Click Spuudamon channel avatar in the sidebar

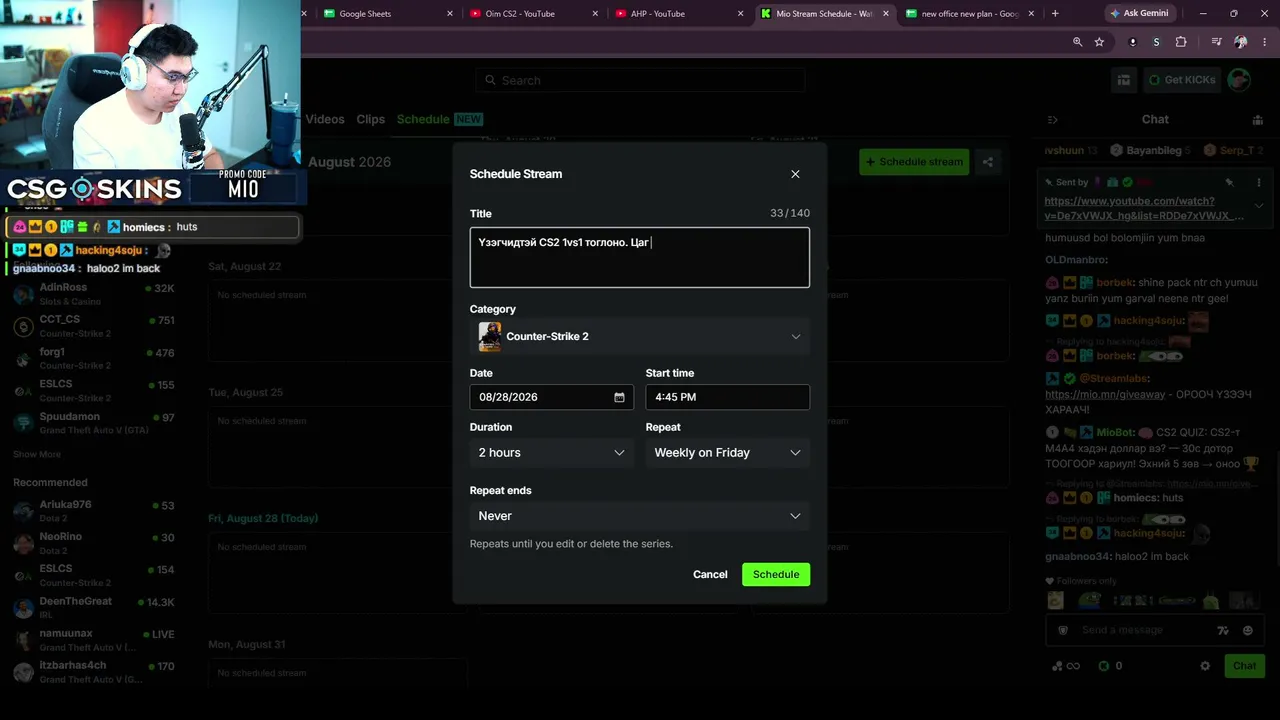coord(24,423)
